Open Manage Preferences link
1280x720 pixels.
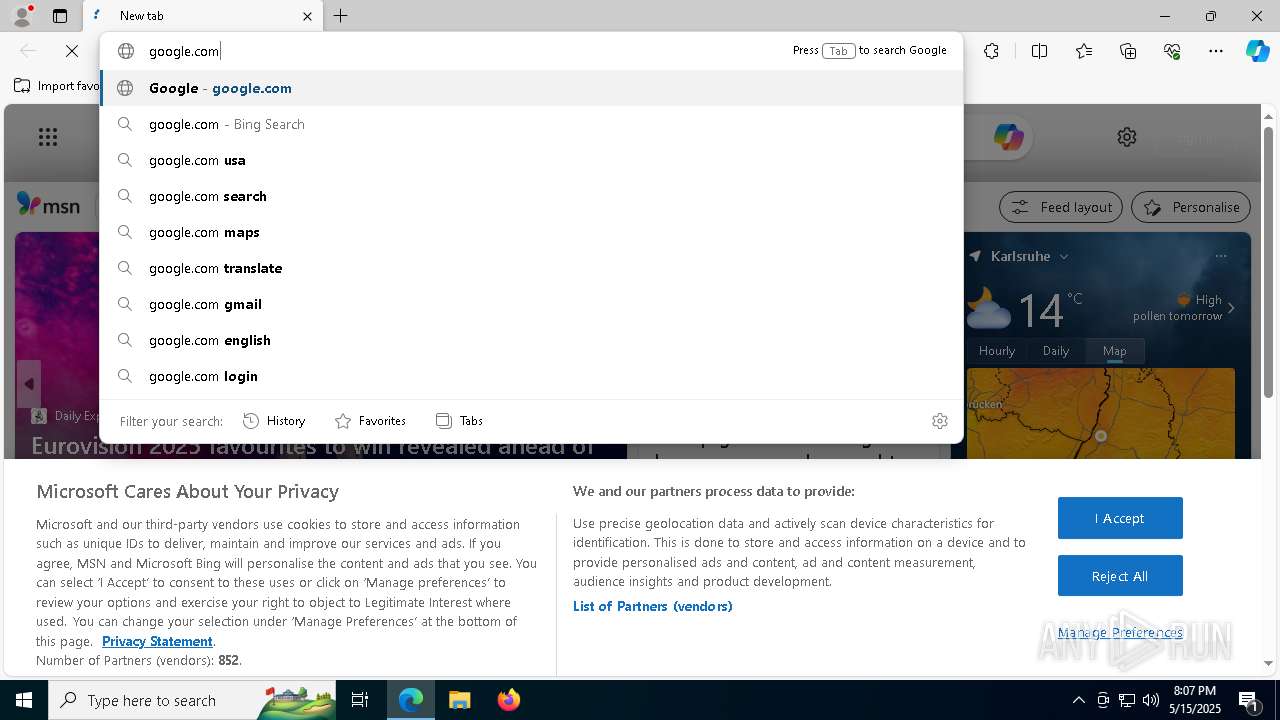click(x=1120, y=632)
